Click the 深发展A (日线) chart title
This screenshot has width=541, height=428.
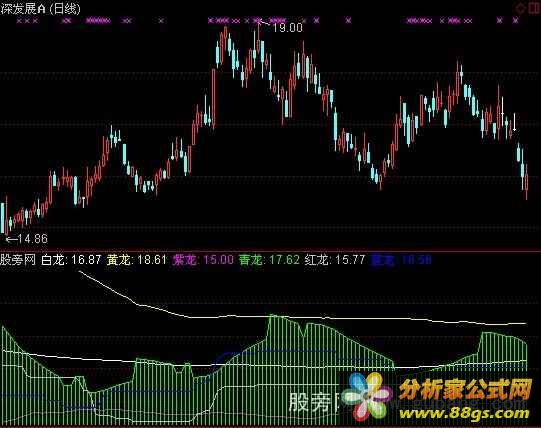pos(40,8)
